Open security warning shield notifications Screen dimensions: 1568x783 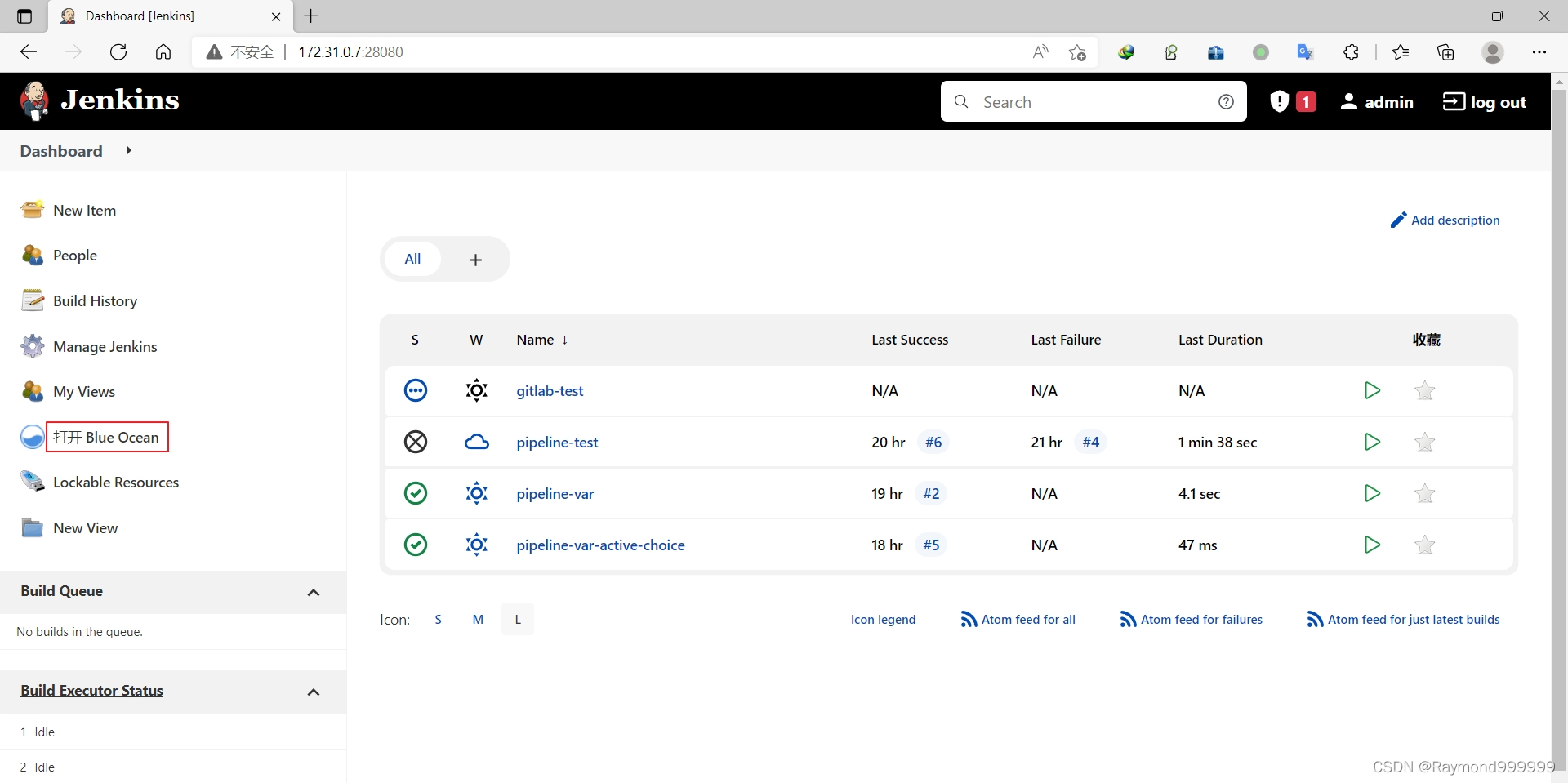(1293, 101)
